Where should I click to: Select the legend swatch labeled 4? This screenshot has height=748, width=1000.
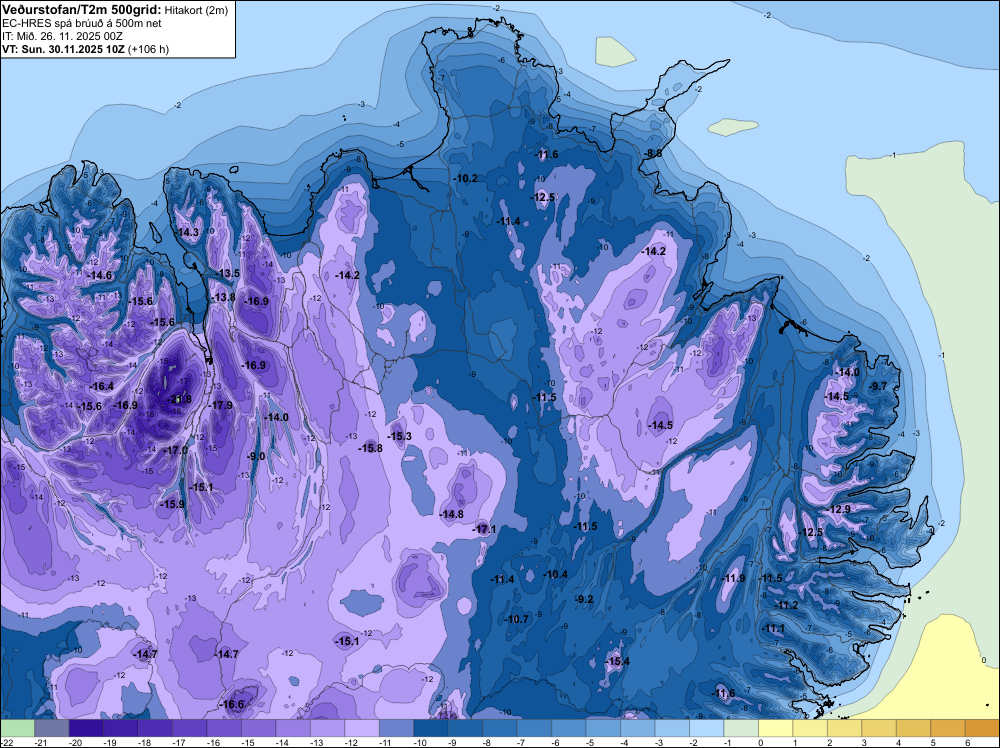pos(913,728)
